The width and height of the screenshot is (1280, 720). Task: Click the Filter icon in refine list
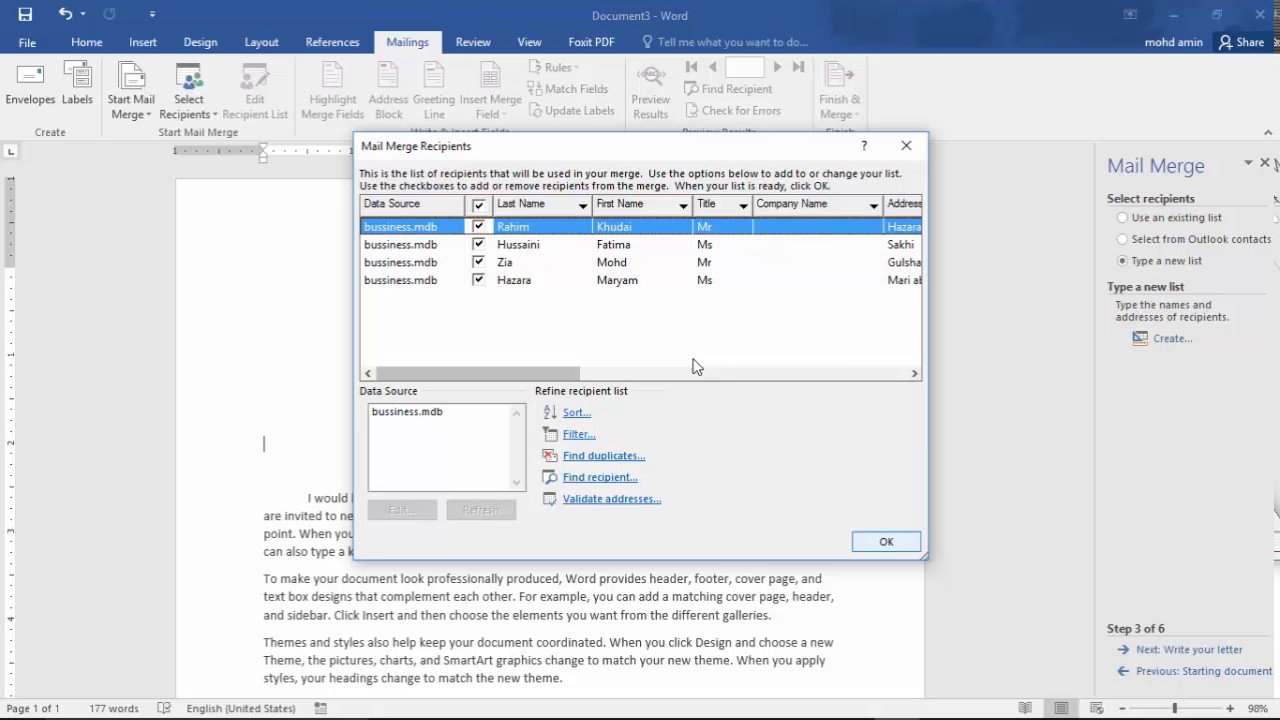click(549, 434)
